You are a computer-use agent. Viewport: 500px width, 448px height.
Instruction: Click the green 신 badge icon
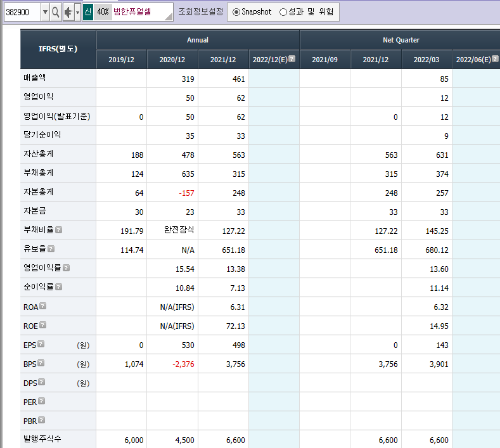pos(88,12)
